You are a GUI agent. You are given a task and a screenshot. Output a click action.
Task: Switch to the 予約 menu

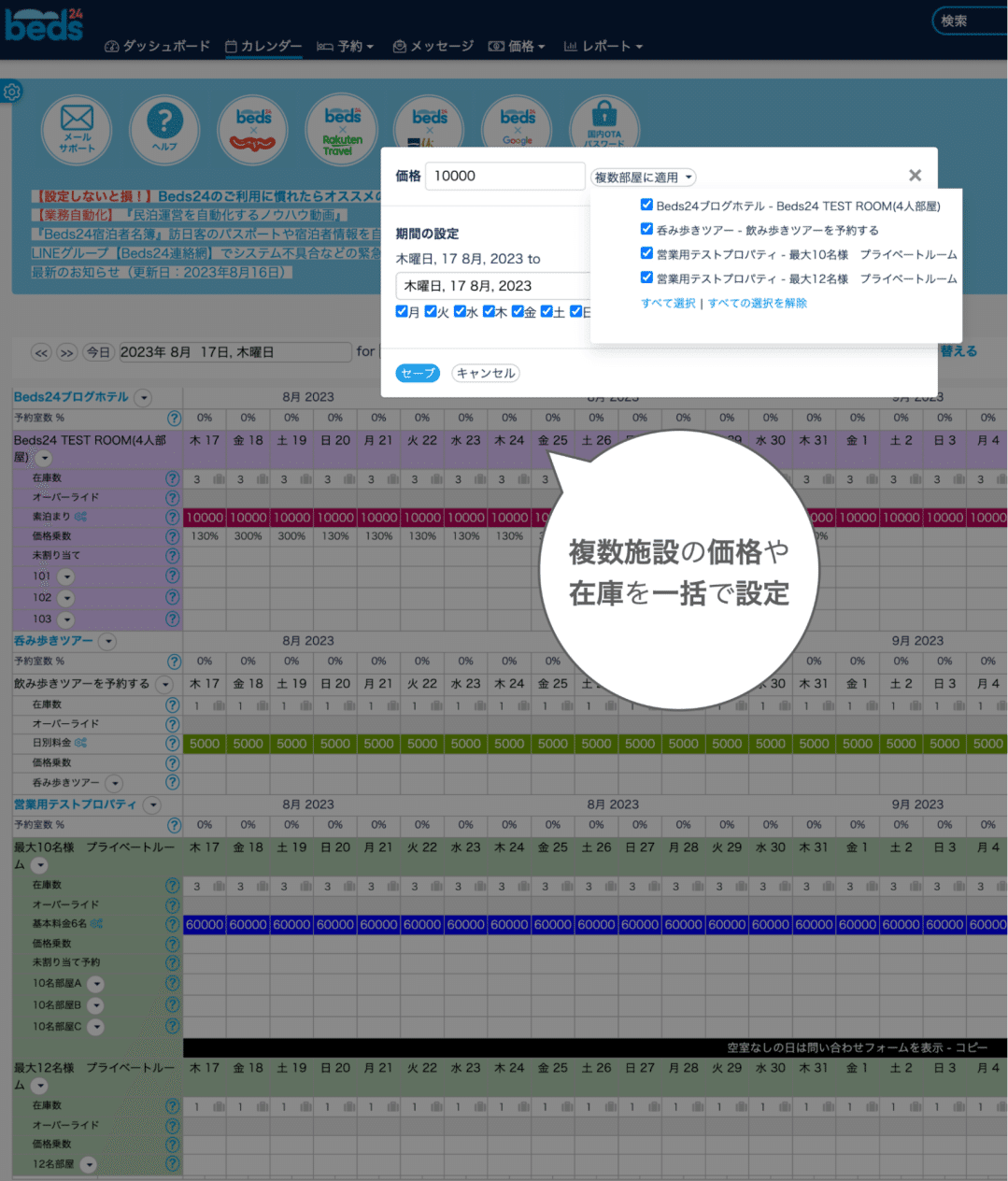(x=351, y=46)
